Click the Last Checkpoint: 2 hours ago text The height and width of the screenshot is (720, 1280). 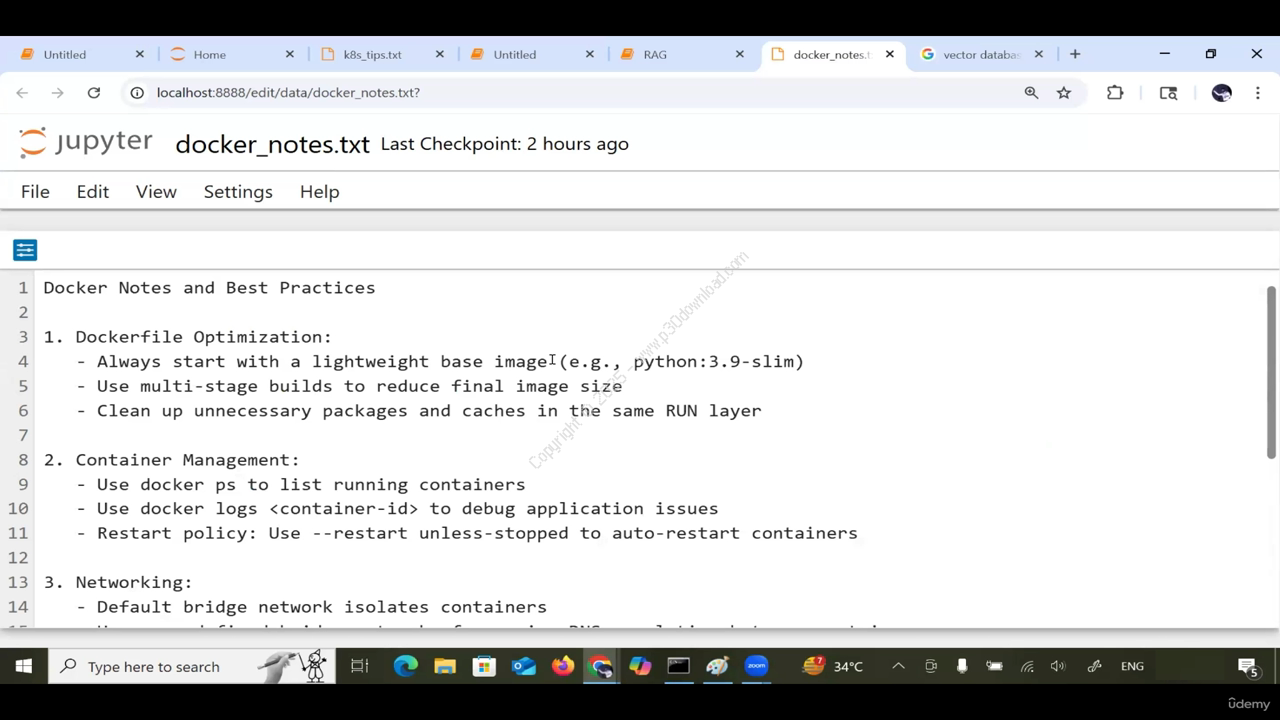point(505,144)
